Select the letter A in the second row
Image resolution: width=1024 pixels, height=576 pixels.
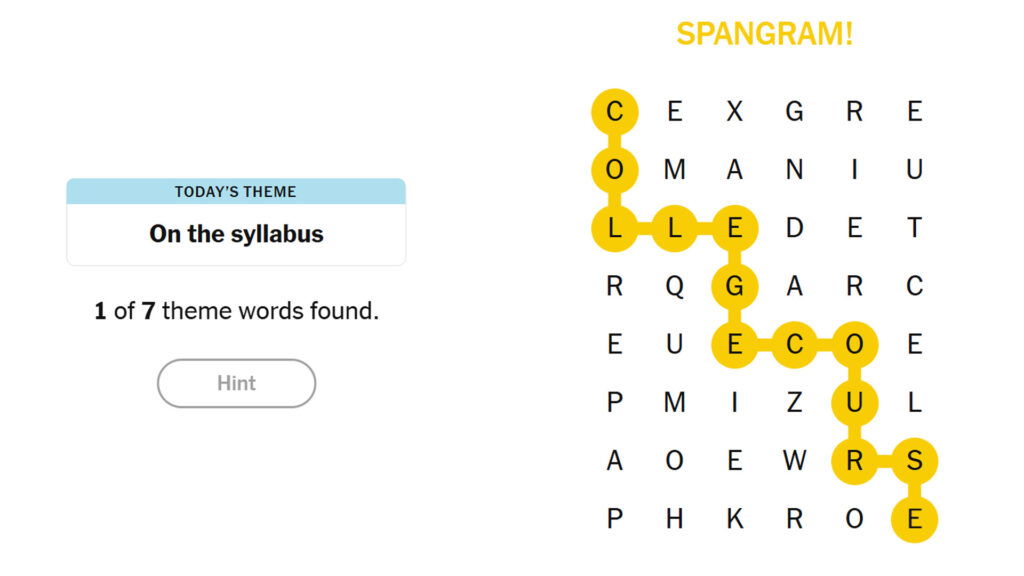(x=735, y=170)
